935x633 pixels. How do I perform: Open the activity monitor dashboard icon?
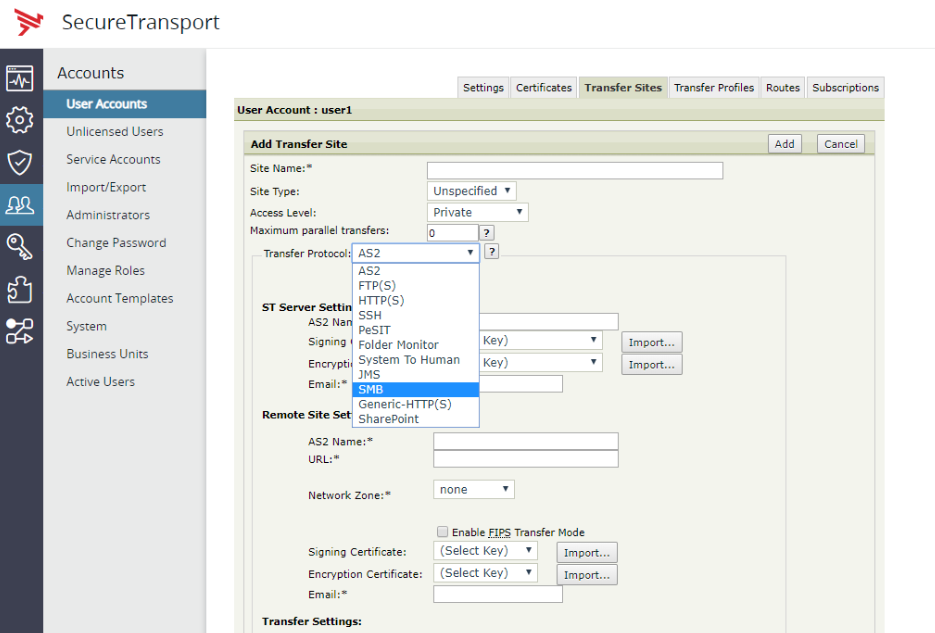(20, 77)
